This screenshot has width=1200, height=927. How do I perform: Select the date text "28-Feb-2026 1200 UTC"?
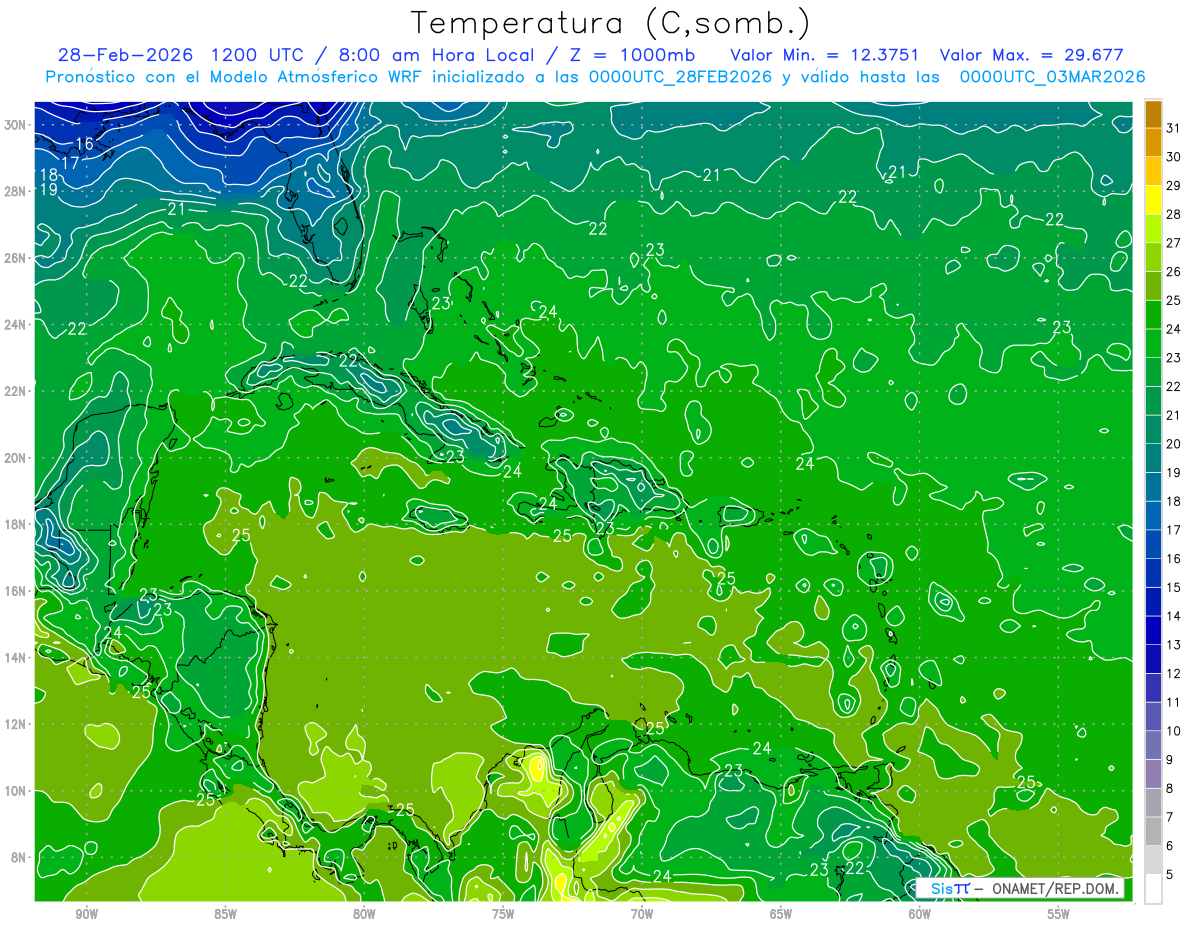click(180, 55)
